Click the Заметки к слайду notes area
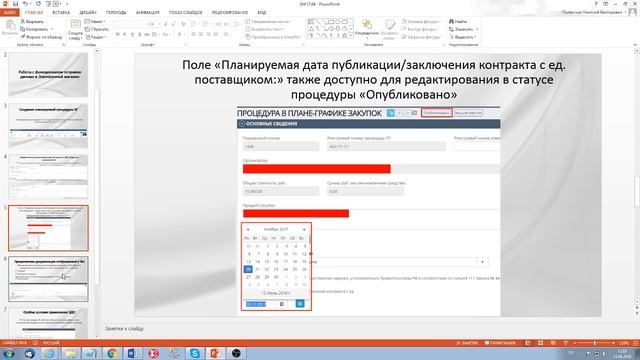Viewport: 640px width, 360px height. 124,328
